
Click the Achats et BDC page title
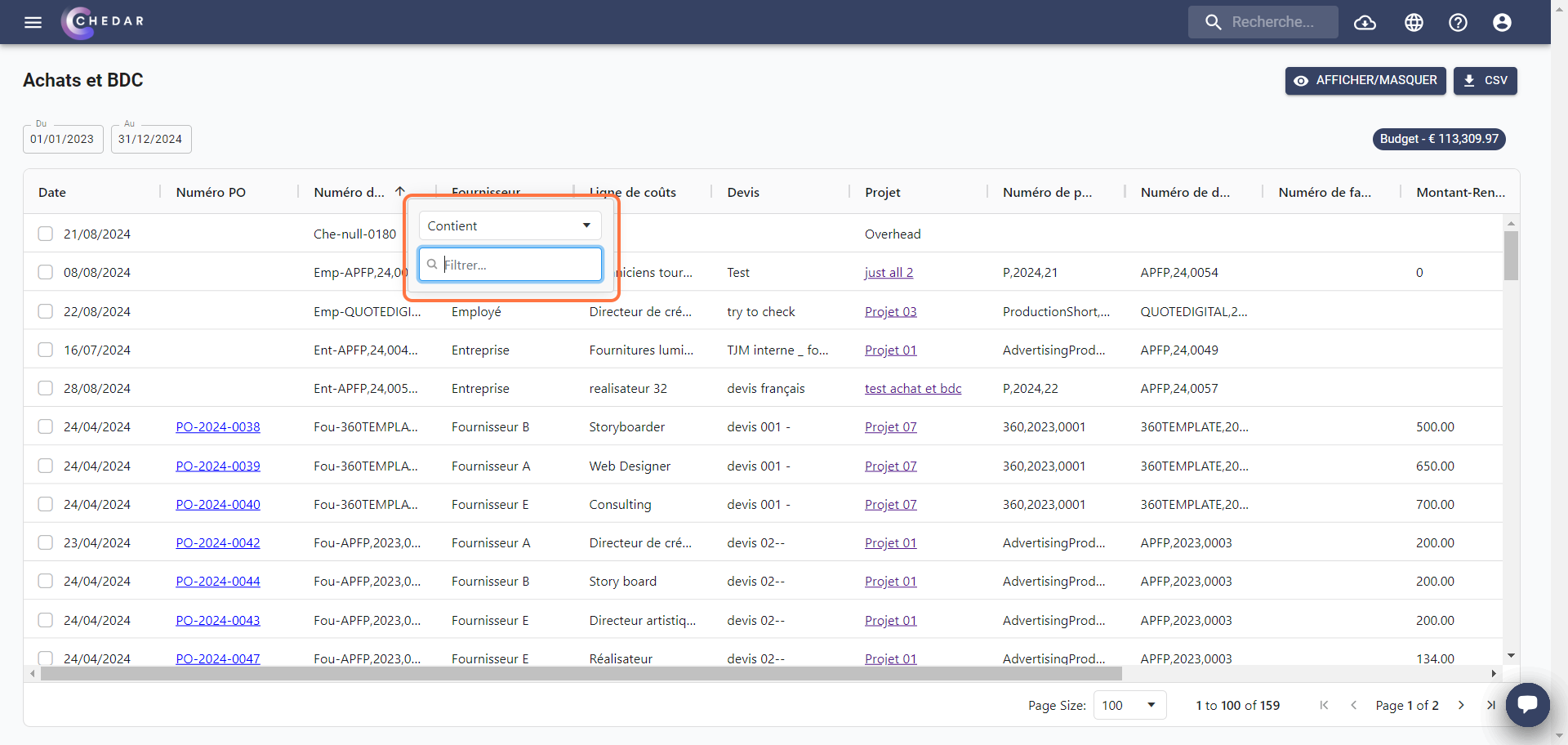(83, 80)
